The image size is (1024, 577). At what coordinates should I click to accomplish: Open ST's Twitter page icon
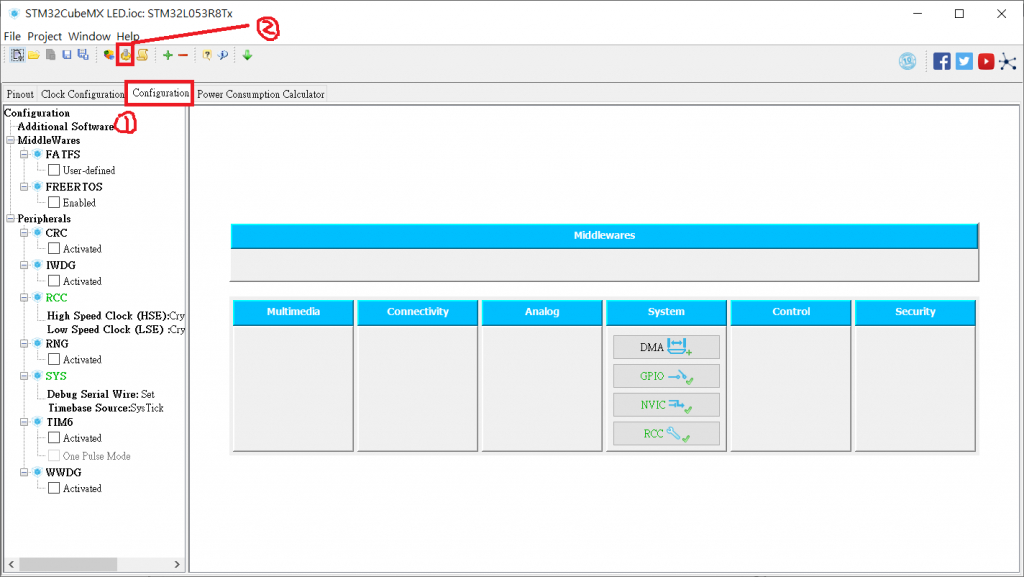(964, 61)
